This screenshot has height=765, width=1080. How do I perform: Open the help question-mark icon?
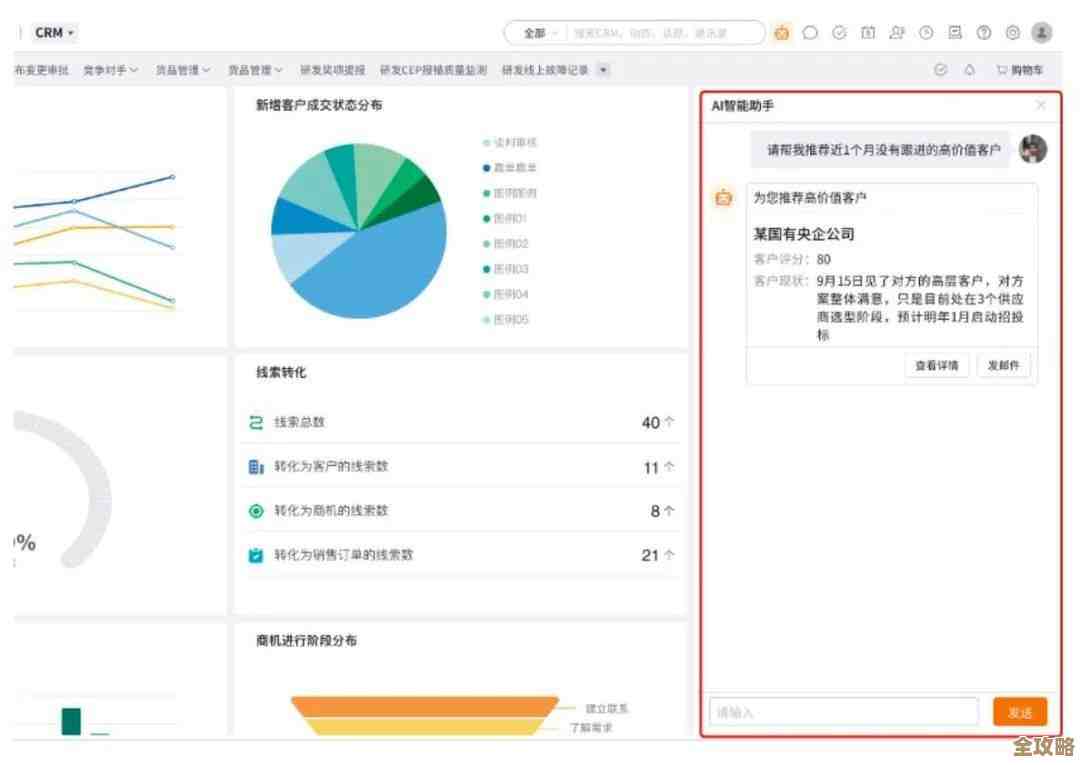click(x=984, y=32)
